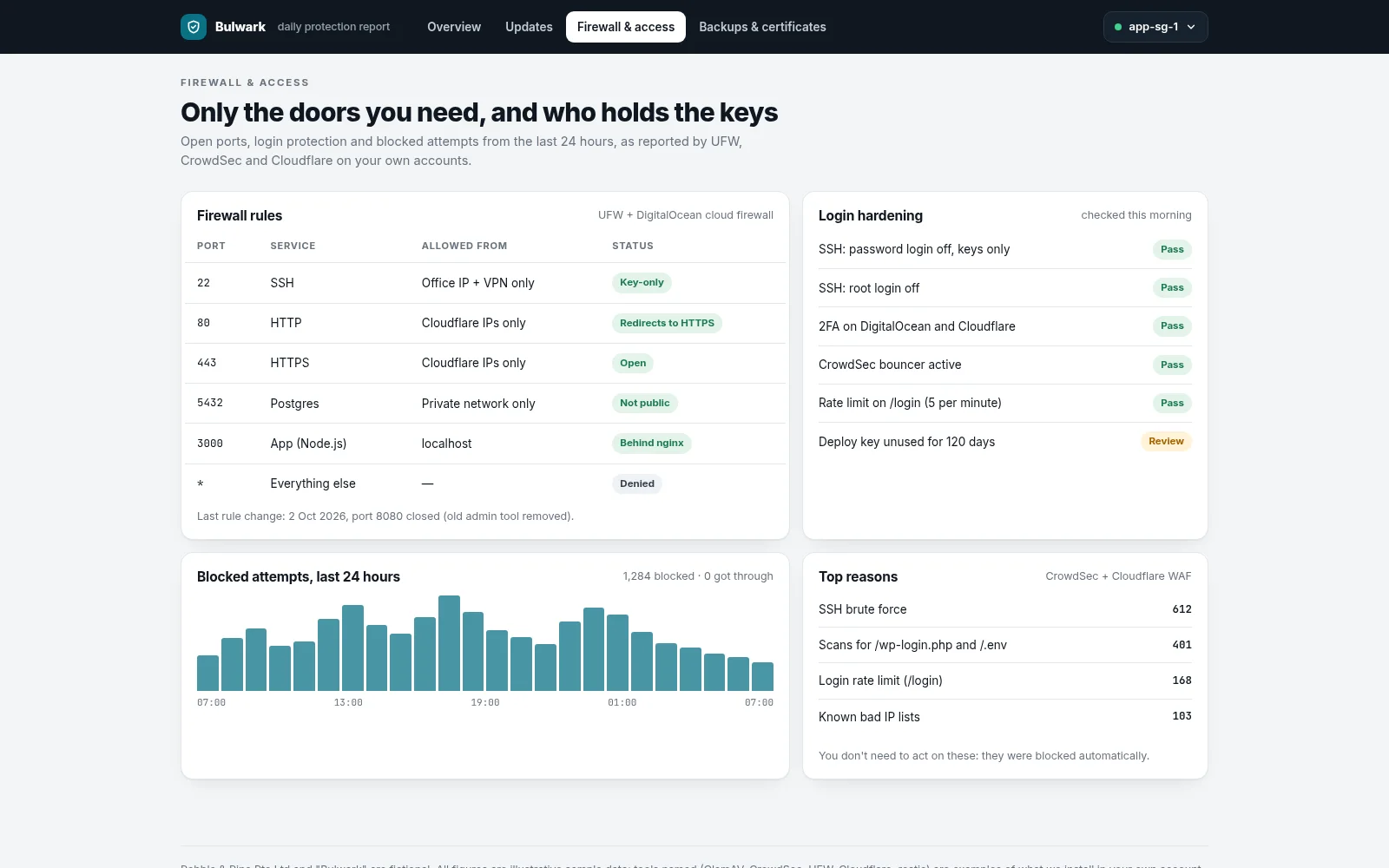Select port 3000 in the firewall table
This screenshot has height=868, width=1389.
pos(210,444)
